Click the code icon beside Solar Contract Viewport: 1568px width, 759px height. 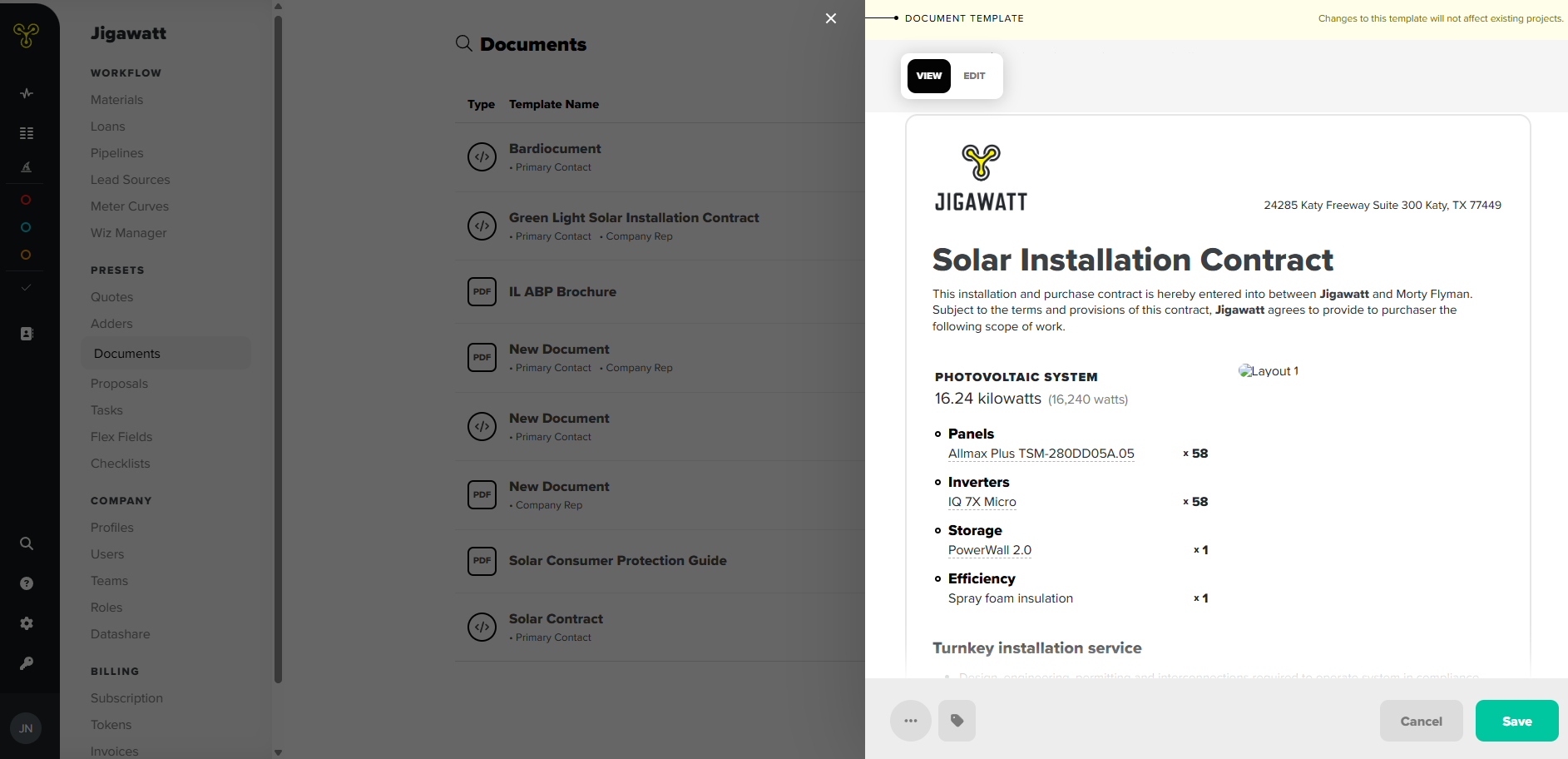coord(482,627)
